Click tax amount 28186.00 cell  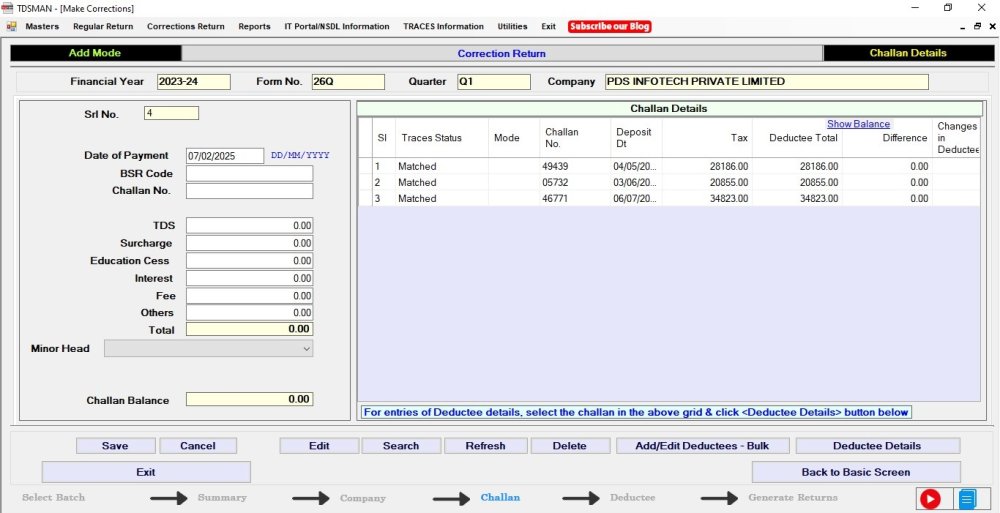coord(707,166)
